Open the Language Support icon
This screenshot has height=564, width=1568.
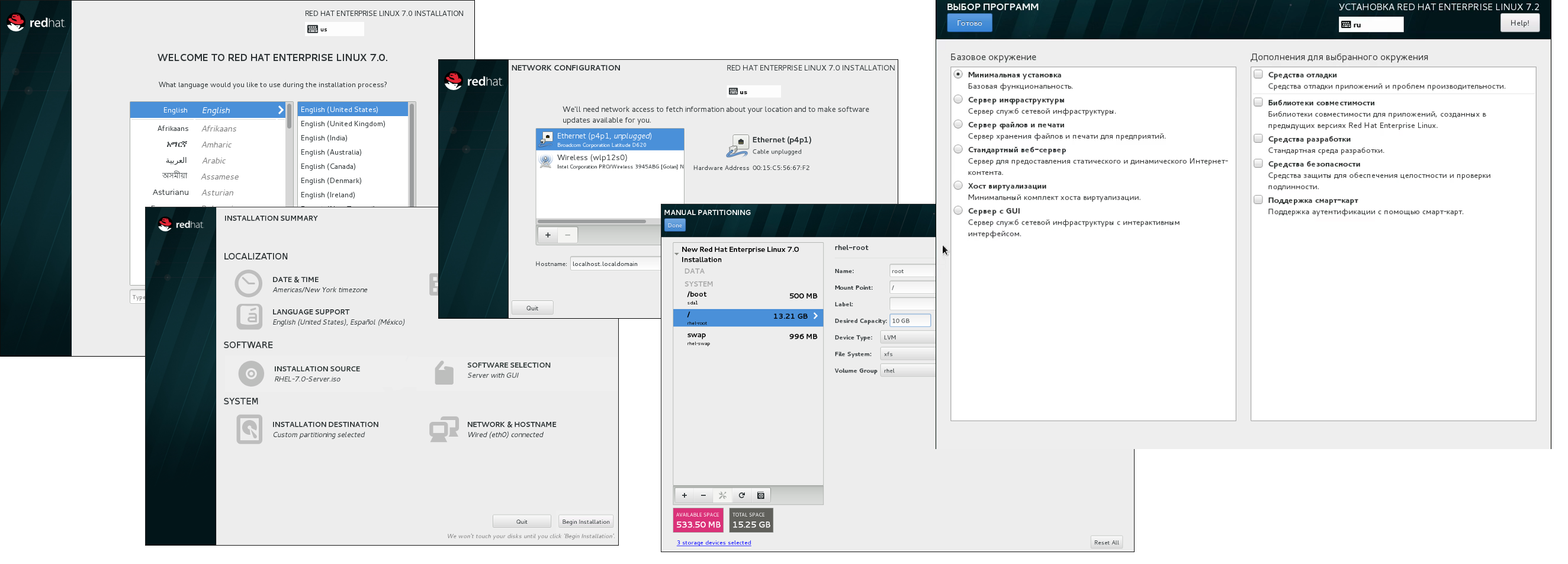249,316
